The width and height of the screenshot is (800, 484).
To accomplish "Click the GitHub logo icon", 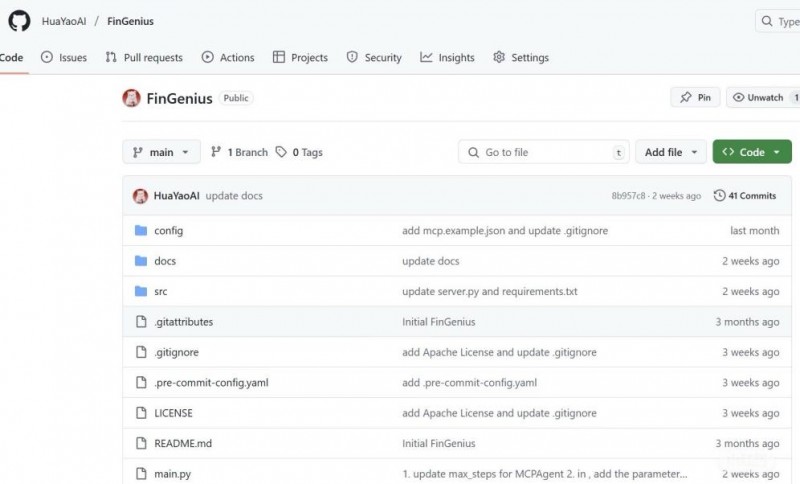I will point(19,21).
